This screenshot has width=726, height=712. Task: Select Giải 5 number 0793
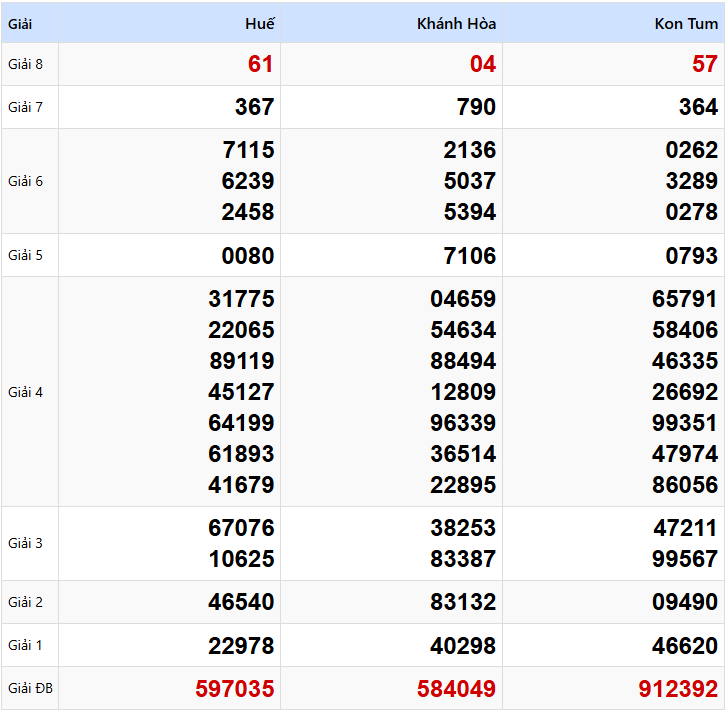692,256
